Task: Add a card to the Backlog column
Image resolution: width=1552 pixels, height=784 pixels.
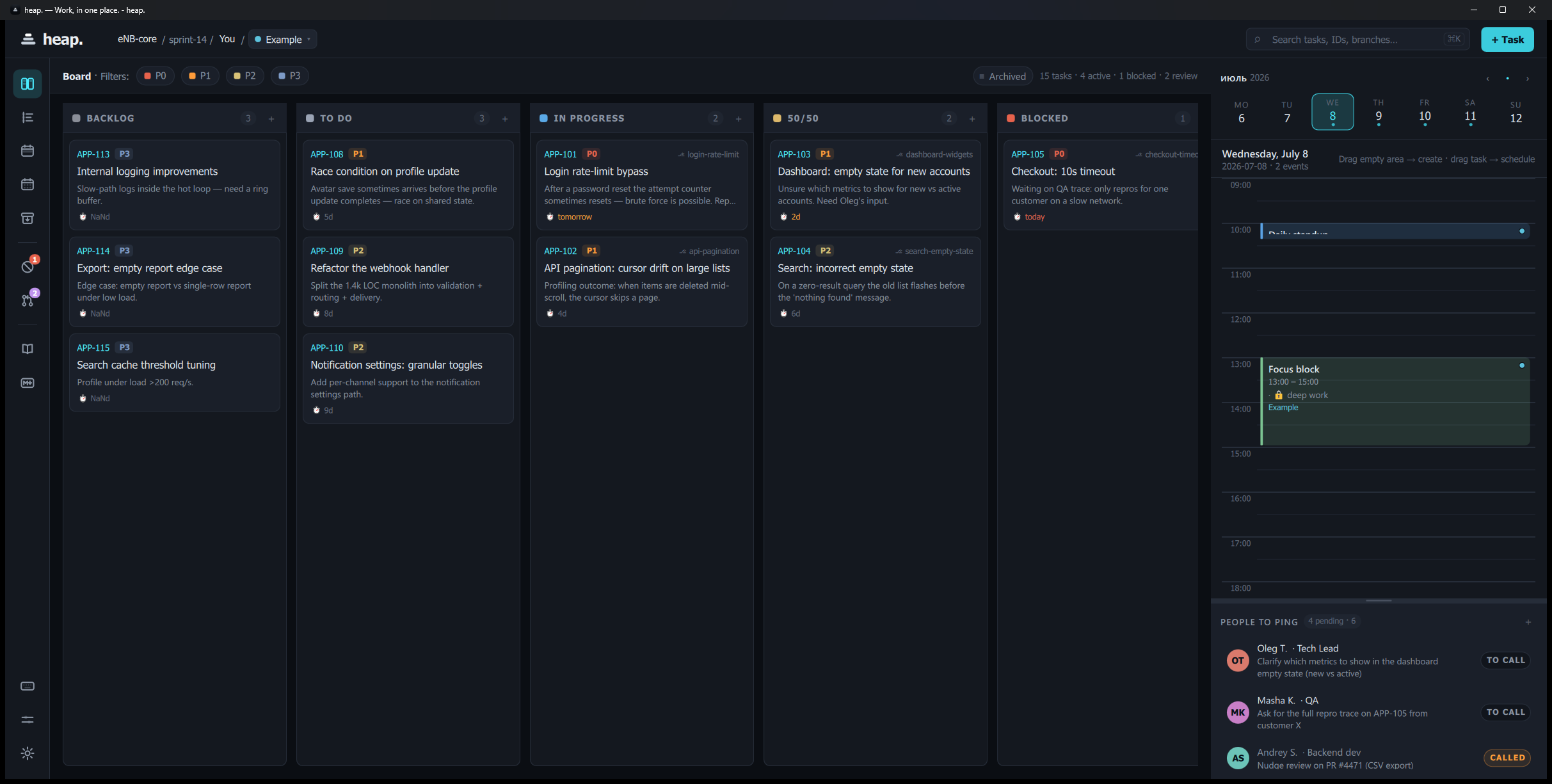Action: click(271, 118)
